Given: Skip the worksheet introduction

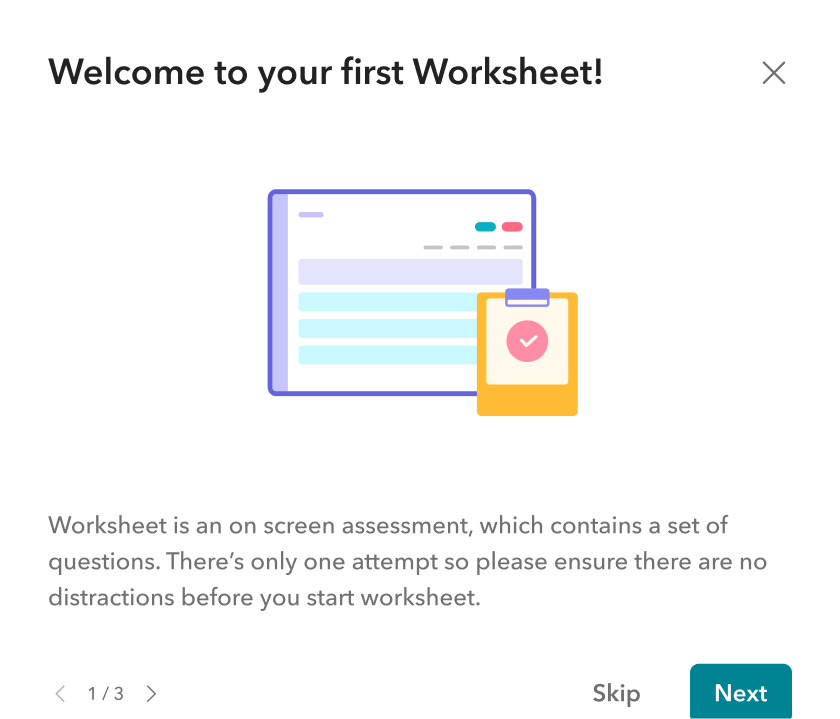Looking at the screenshot, I should click(616, 693).
